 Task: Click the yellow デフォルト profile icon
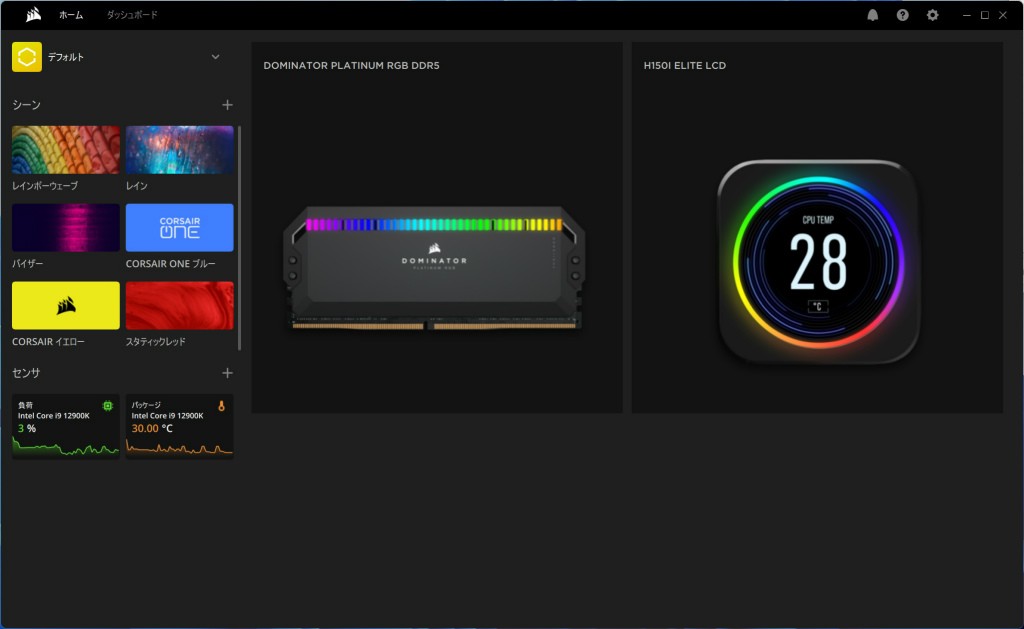pyautogui.click(x=27, y=57)
